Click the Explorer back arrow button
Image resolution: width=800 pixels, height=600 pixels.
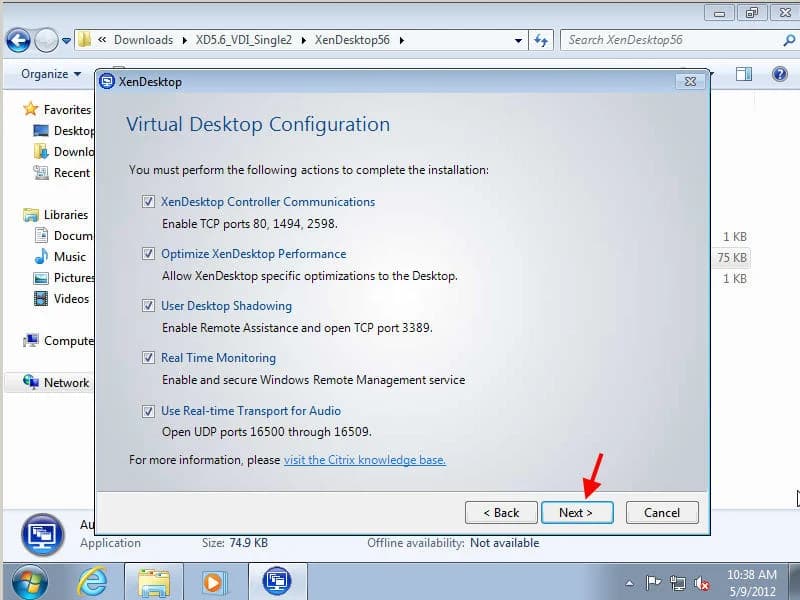click(18, 40)
